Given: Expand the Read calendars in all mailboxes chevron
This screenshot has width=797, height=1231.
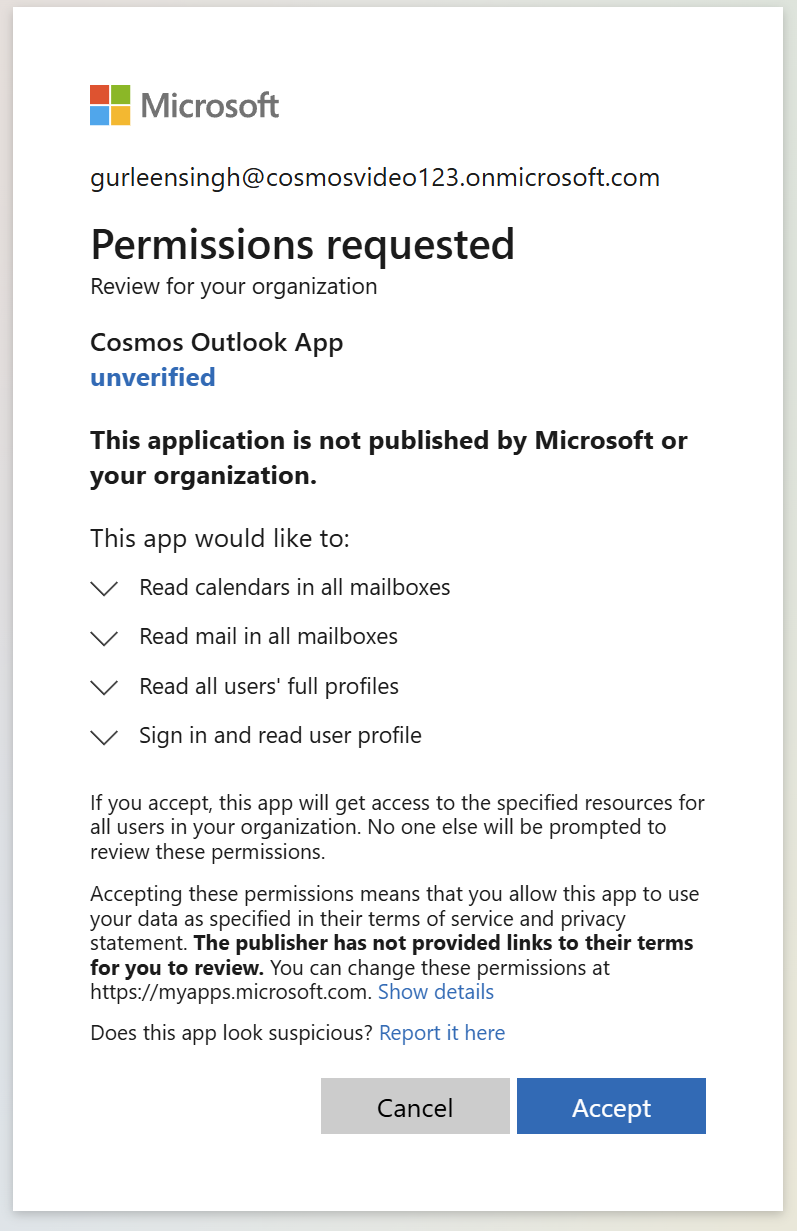Looking at the screenshot, I should (x=104, y=588).
